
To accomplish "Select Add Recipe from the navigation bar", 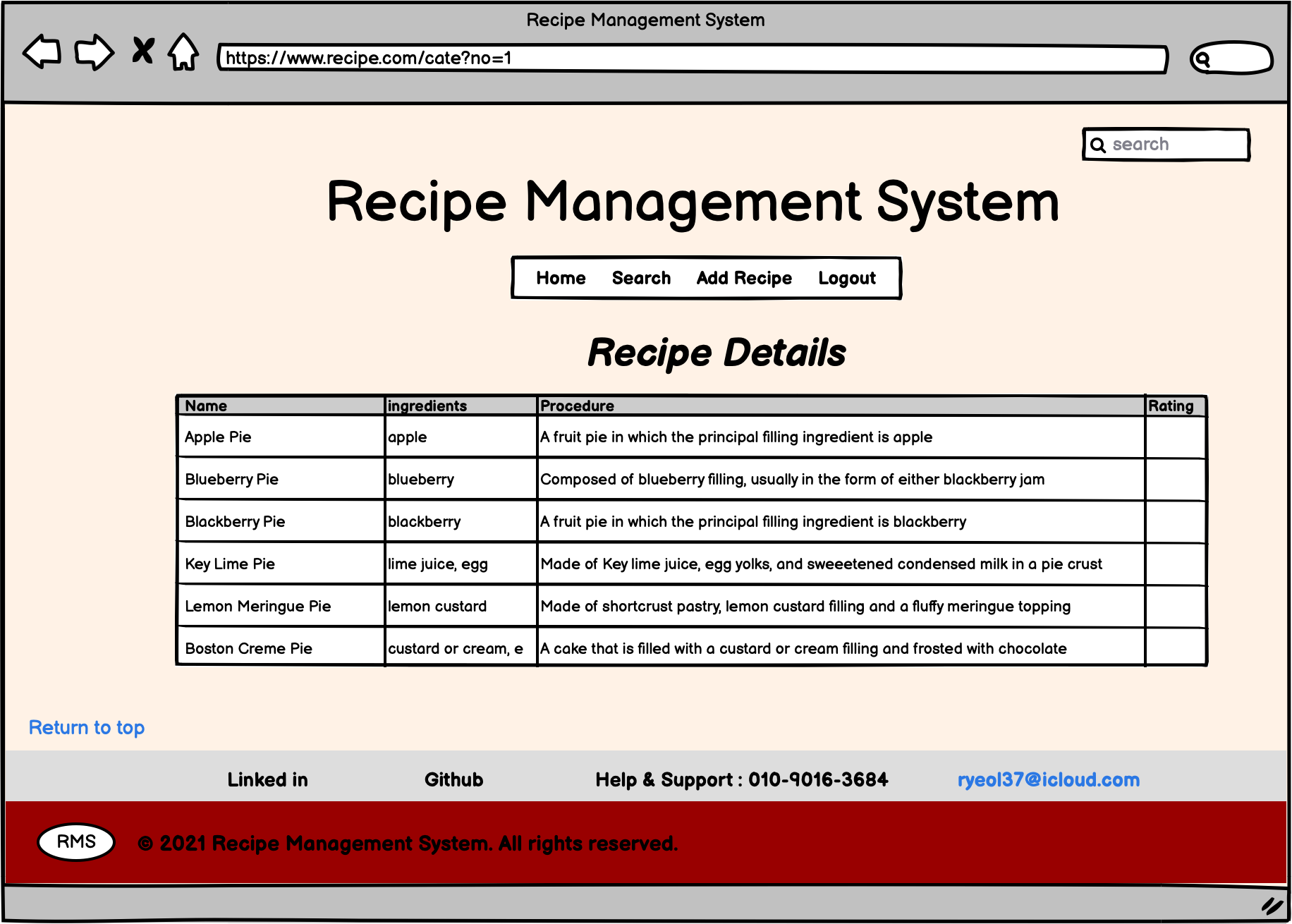I will 743,278.
